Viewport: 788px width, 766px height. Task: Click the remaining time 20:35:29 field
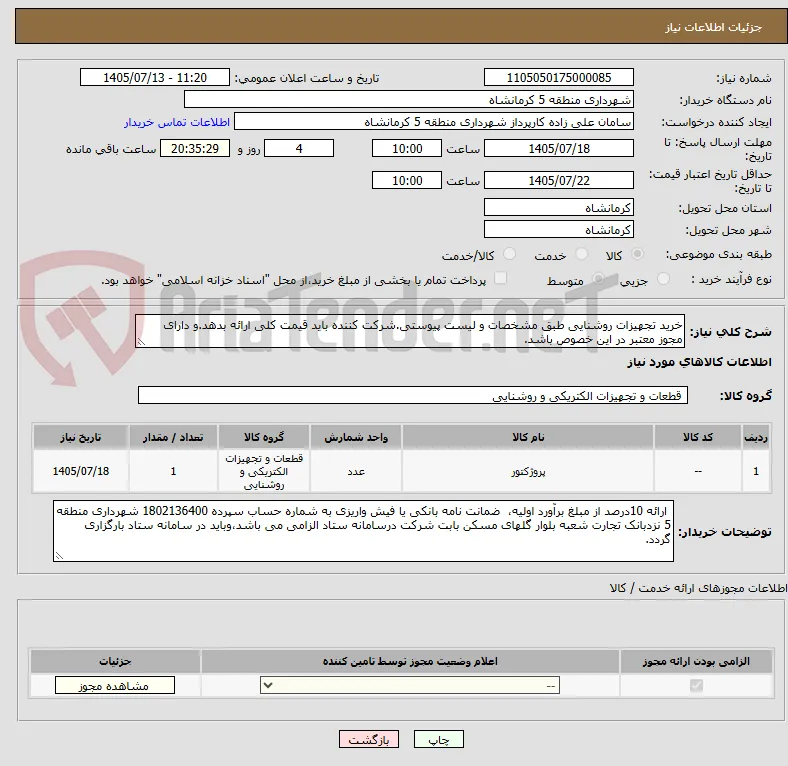(x=195, y=149)
